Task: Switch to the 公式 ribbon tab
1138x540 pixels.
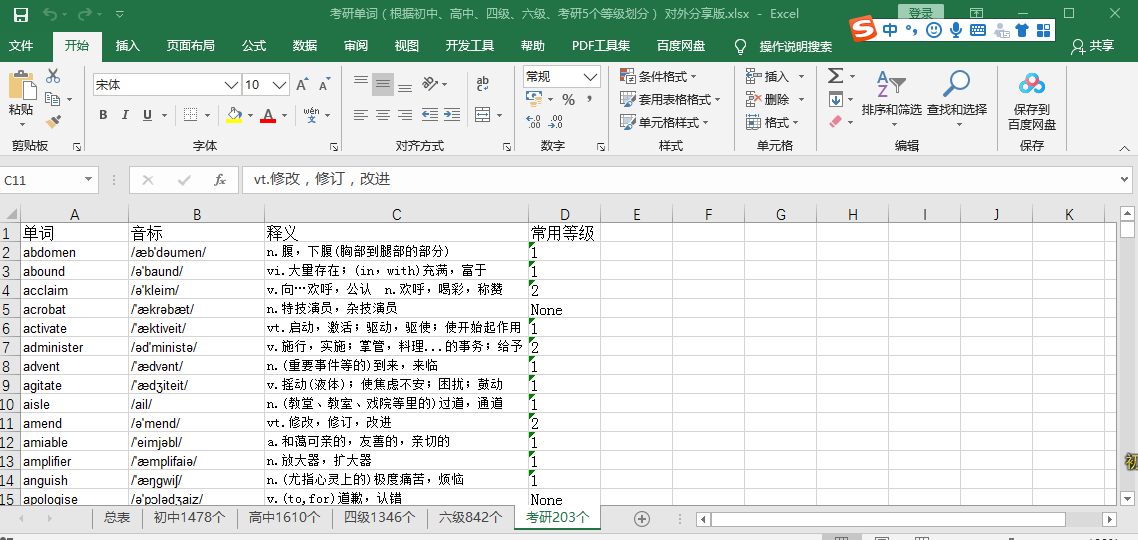Action: click(253, 46)
